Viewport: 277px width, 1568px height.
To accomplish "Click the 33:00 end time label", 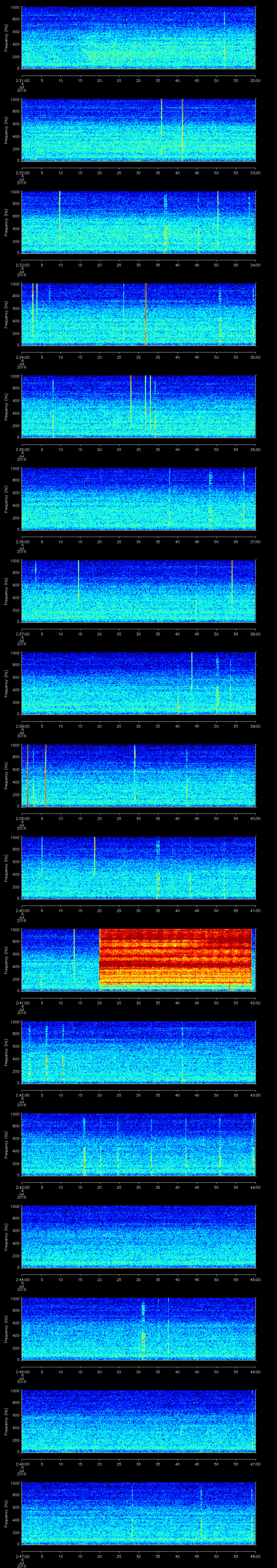I will pyautogui.click(x=255, y=173).
